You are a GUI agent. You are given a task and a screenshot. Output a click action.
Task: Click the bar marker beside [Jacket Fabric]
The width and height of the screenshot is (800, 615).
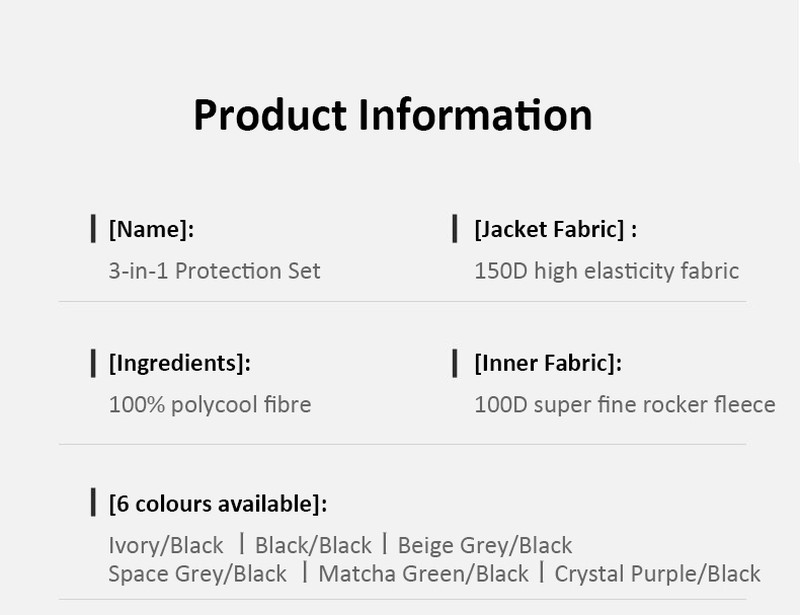click(x=455, y=228)
